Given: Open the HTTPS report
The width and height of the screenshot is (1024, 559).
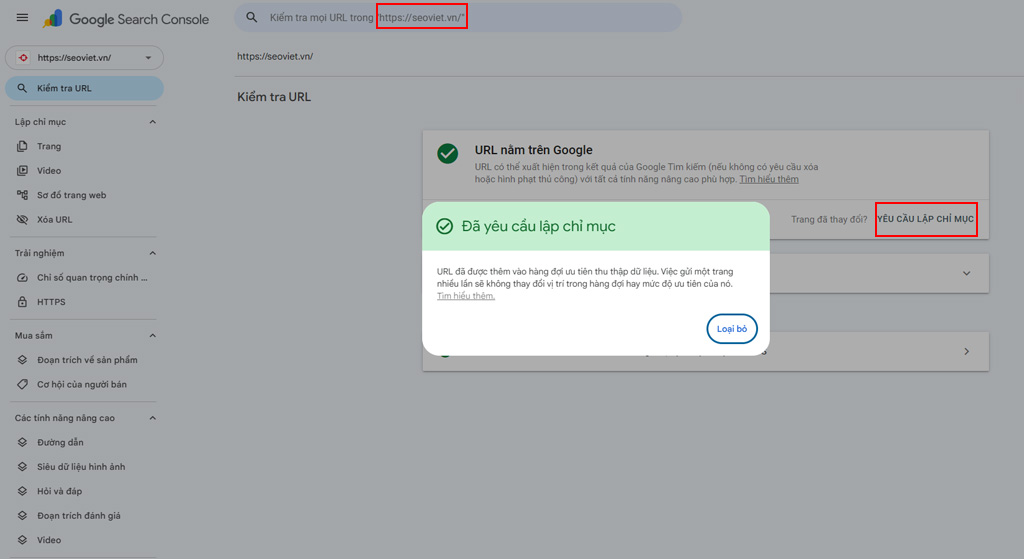Looking at the screenshot, I should pyautogui.click(x=51, y=302).
